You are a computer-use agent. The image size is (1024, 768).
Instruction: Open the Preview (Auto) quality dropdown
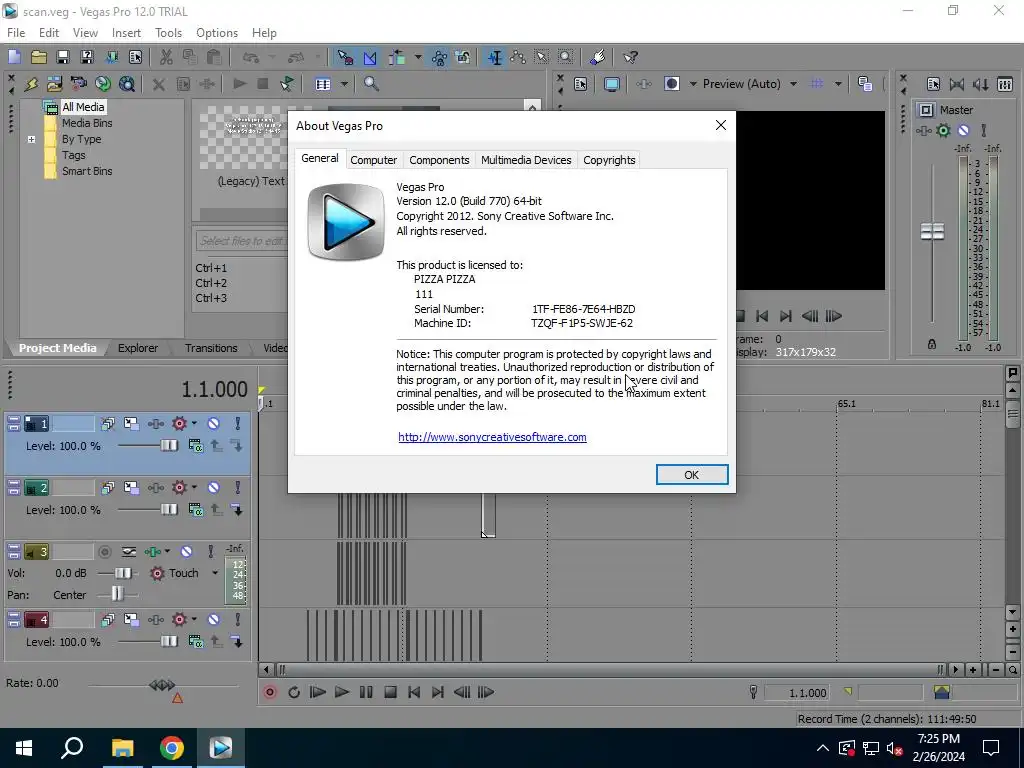pyautogui.click(x=793, y=84)
